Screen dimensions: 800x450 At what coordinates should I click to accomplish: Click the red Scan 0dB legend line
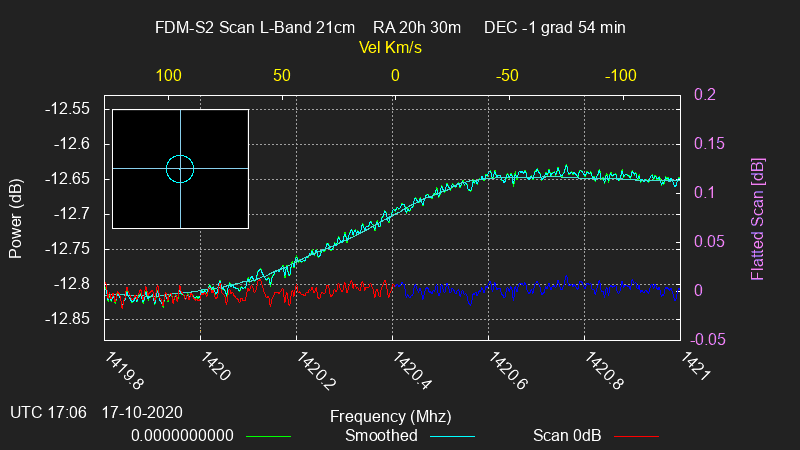636,437
